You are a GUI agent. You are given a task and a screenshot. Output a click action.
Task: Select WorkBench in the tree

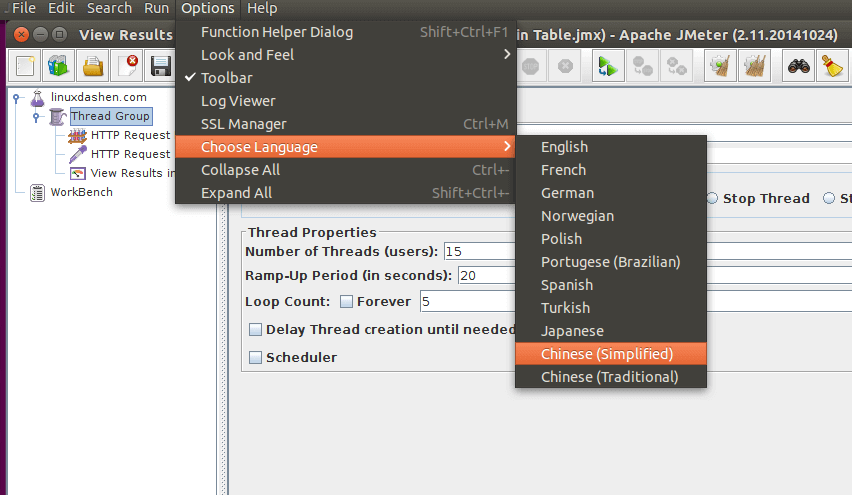click(80, 192)
